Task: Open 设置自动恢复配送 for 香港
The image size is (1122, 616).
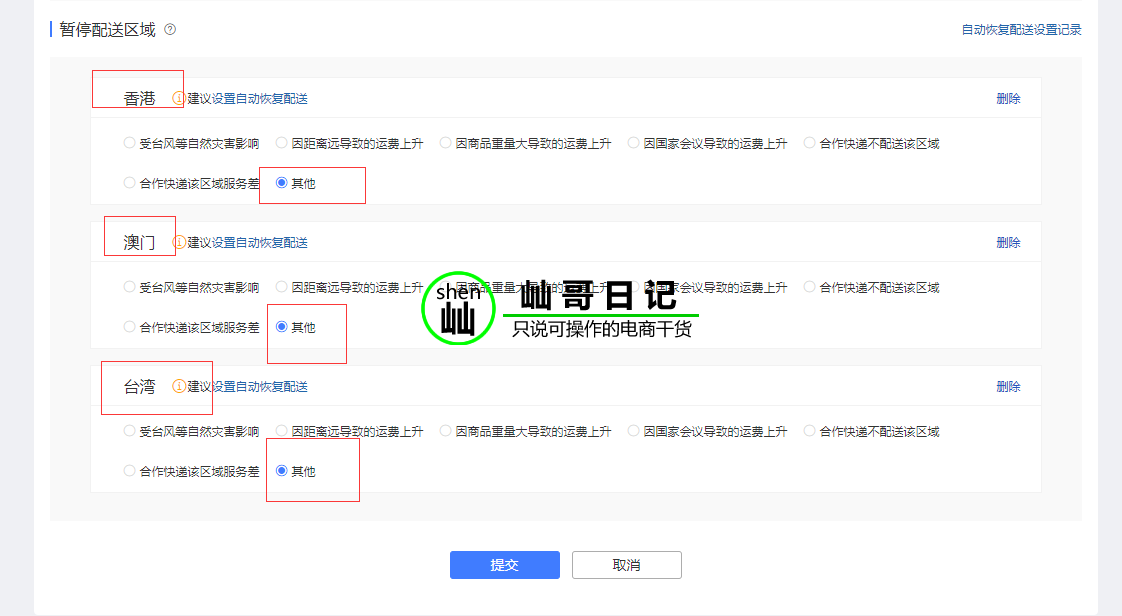Action: pos(260,99)
